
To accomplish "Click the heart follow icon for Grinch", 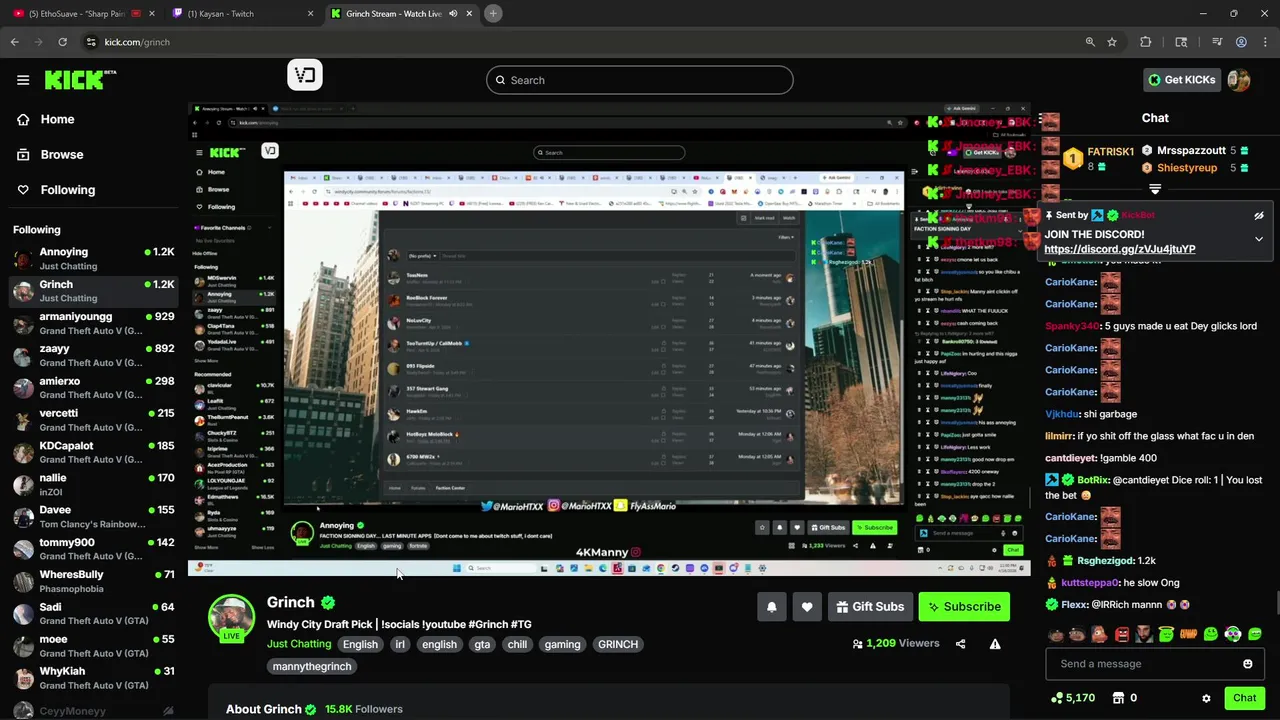I will (807, 607).
